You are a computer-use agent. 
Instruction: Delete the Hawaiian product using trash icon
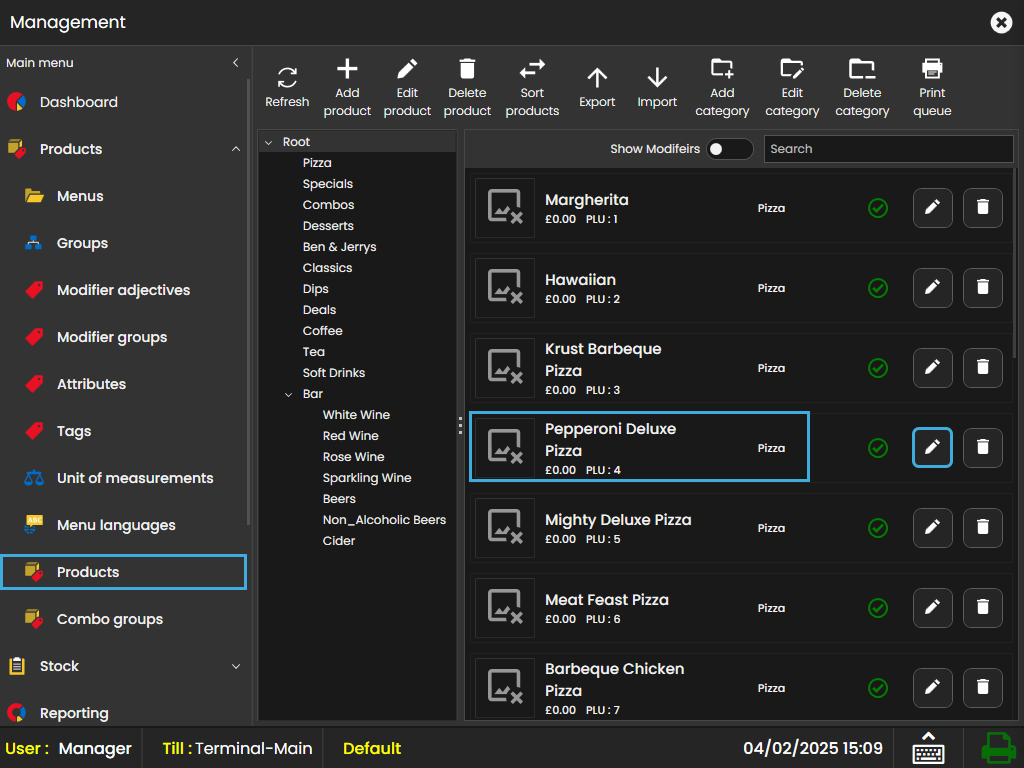(x=982, y=288)
